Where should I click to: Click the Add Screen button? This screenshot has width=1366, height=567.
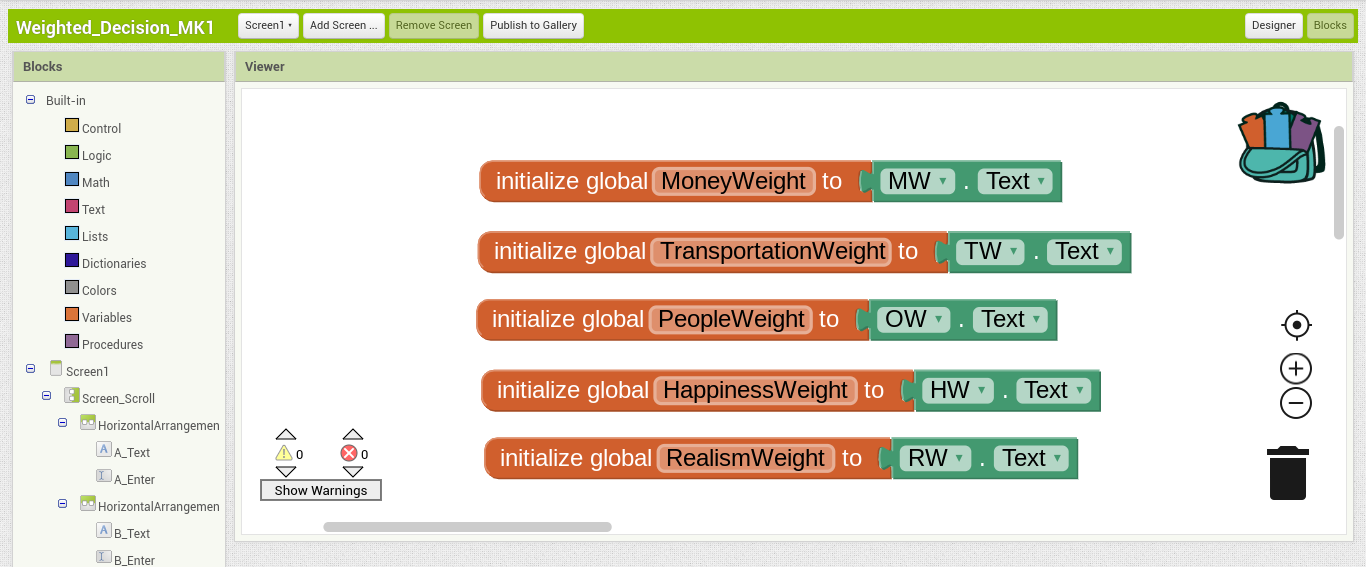(344, 26)
